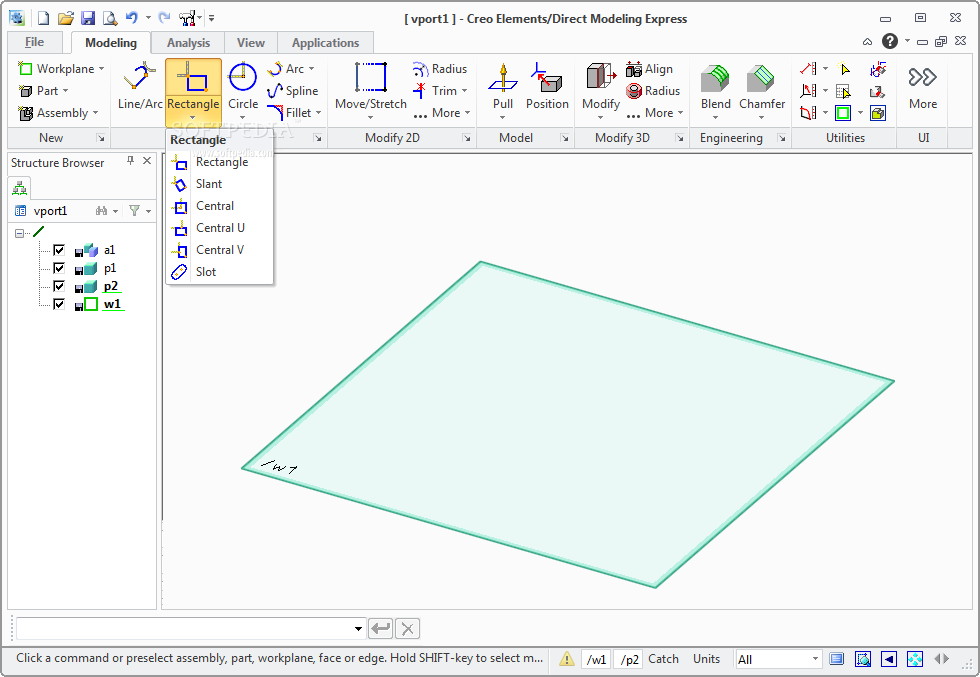
Task: Click the Units button in status bar
Action: [x=706, y=659]
